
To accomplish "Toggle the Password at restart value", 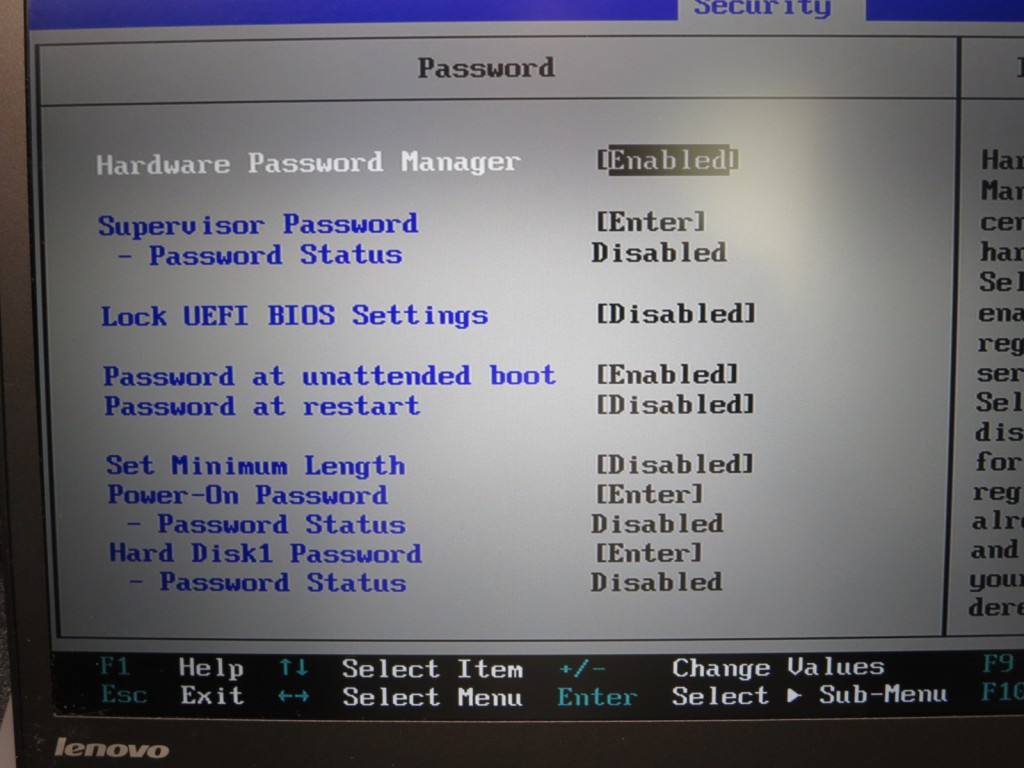I will coord(675,404).
